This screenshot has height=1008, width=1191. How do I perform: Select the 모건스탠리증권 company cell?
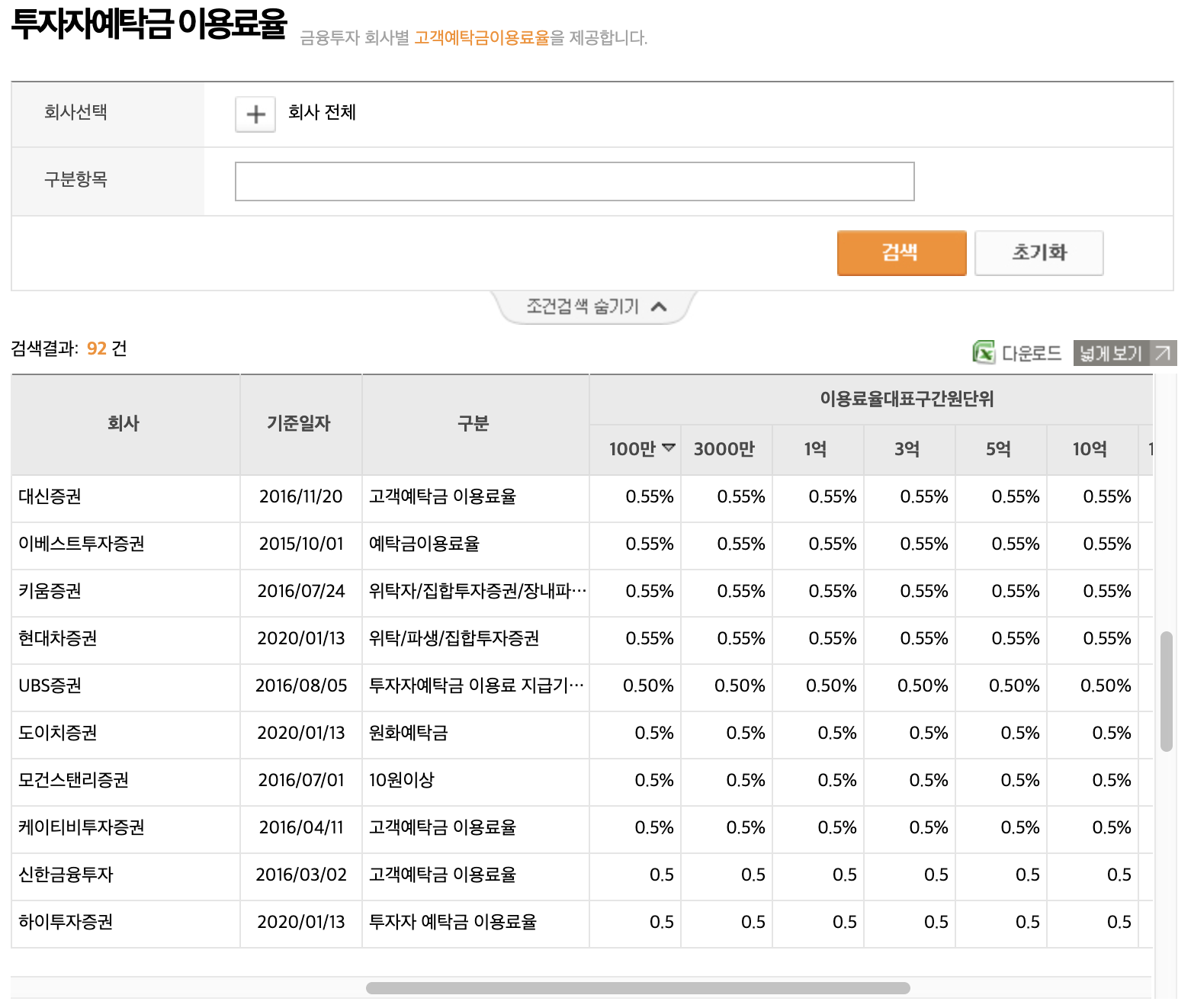125,781
